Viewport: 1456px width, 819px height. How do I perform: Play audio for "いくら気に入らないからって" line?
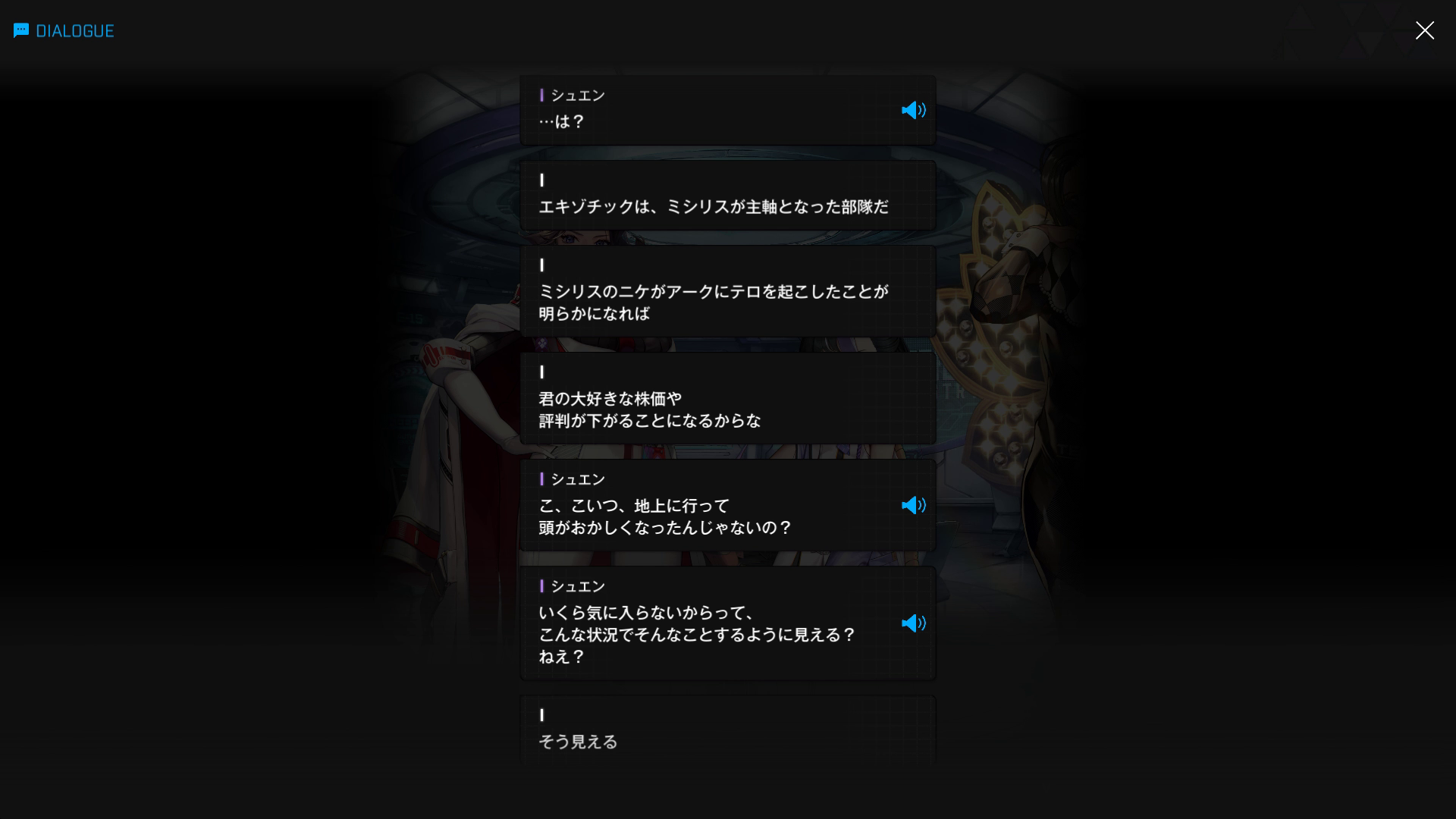(913, 623)
